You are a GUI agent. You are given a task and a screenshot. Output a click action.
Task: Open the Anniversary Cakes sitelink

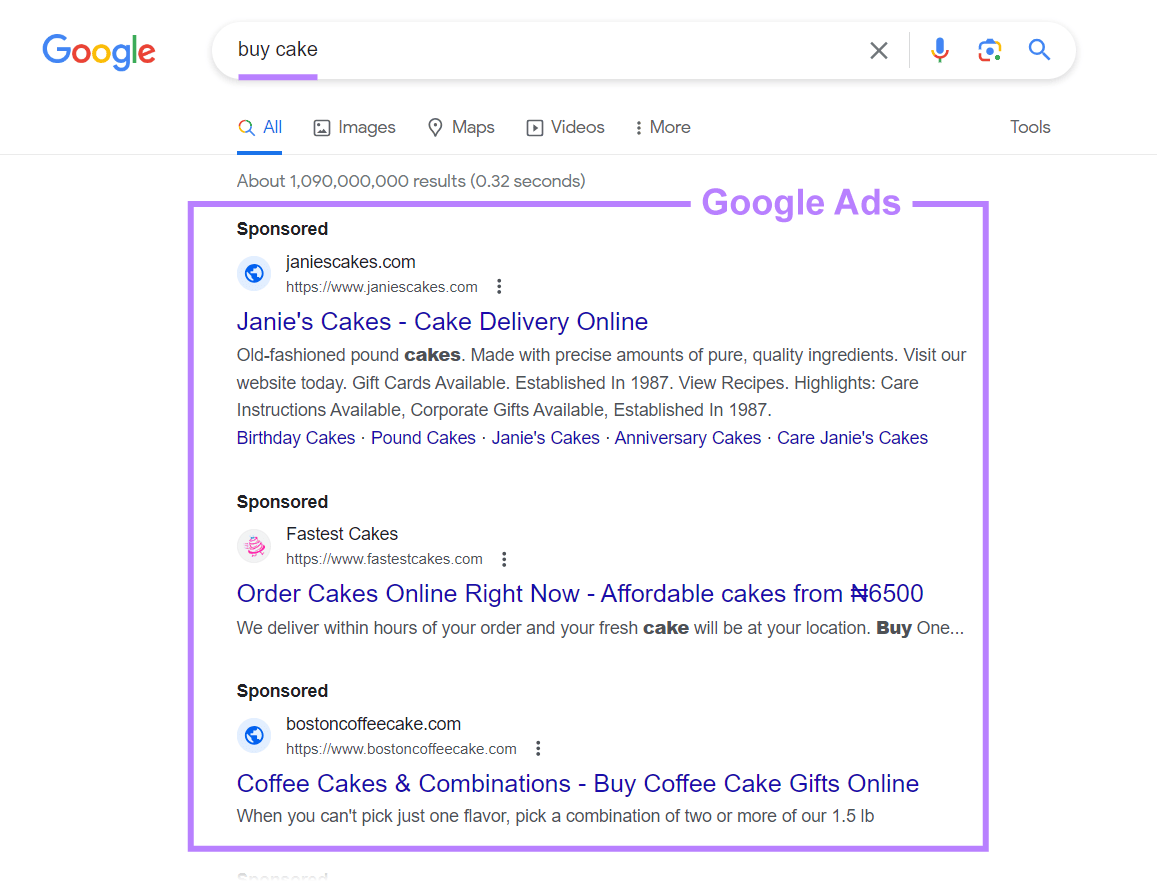pyautogui.click(x=687, y=437)
